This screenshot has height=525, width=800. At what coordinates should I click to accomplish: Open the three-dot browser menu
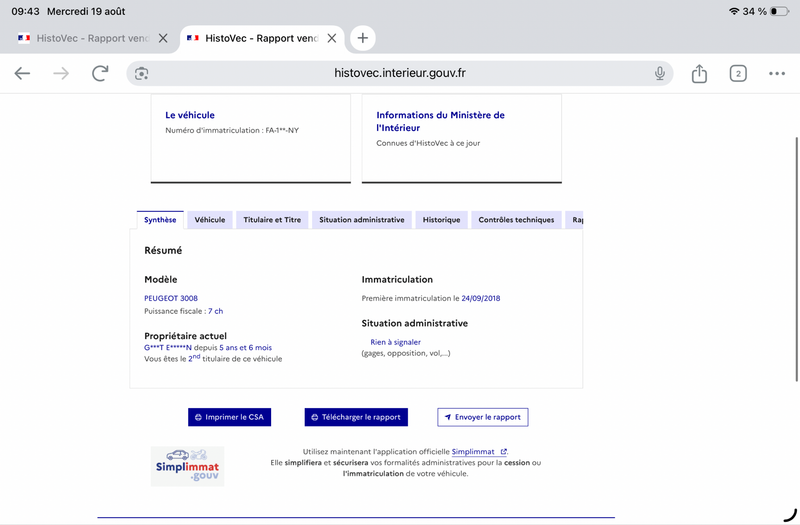[777, 73]
